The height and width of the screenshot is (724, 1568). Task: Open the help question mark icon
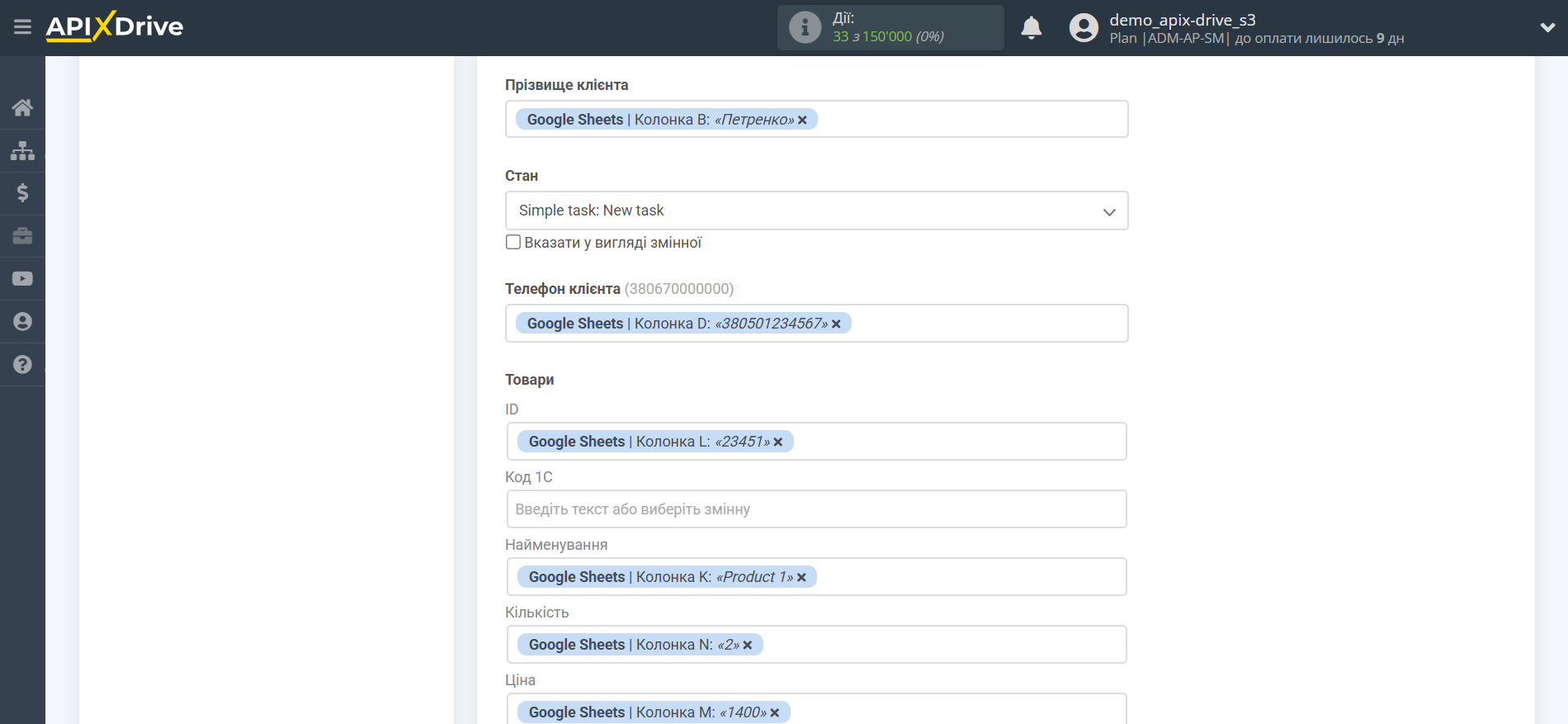click(x=22, y=365)
